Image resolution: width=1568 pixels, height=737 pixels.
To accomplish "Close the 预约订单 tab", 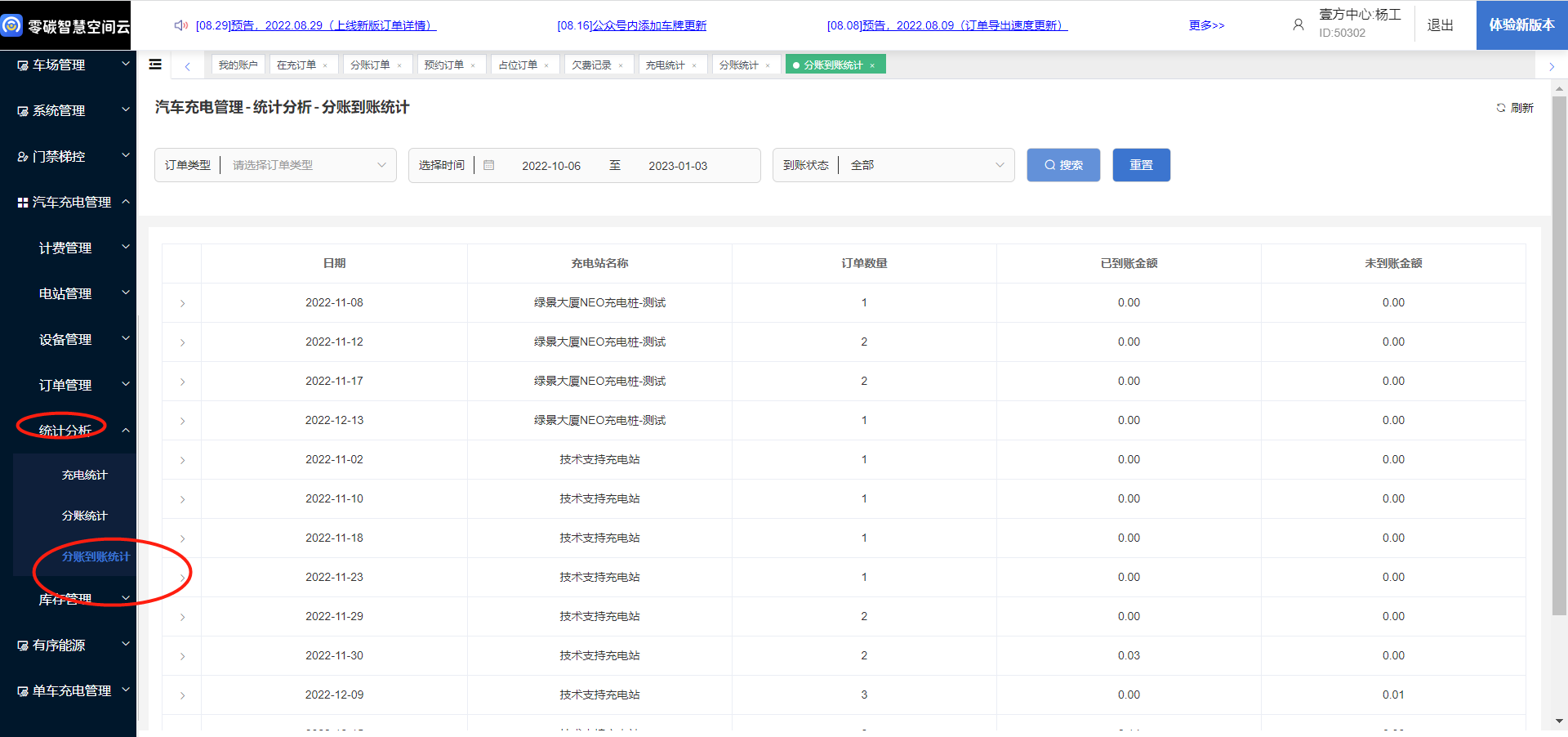I will (x=473, y=65).
